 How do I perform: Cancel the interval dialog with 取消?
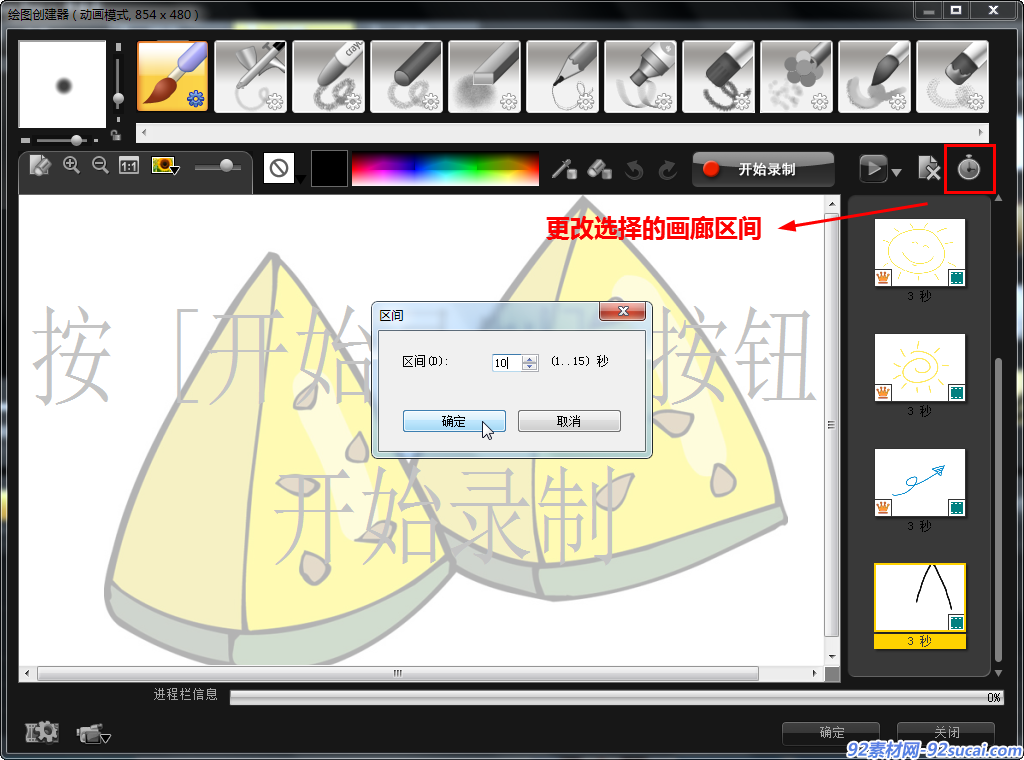click(x=569, y=421)
